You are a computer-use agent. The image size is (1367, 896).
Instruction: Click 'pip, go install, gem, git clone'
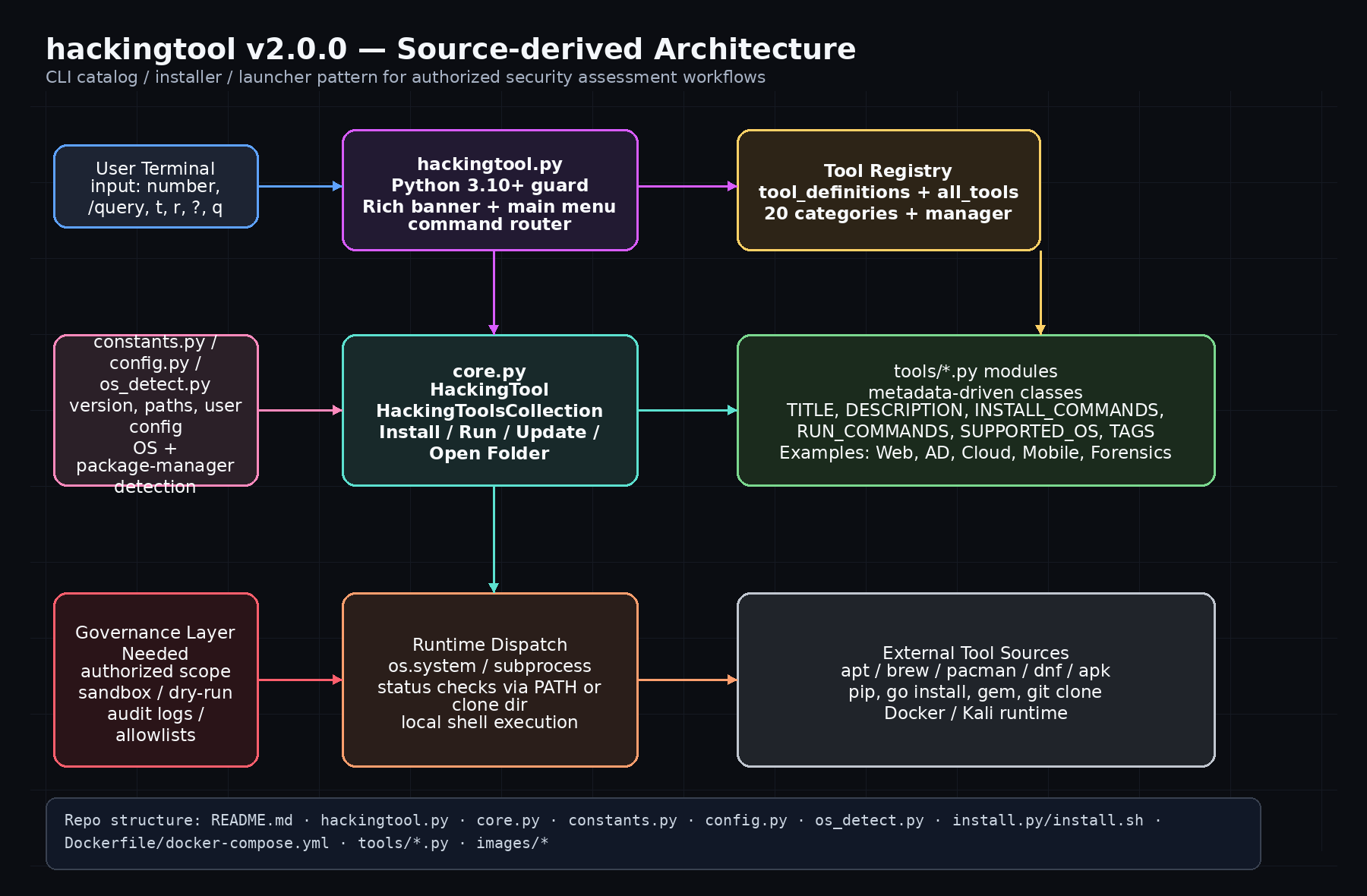tap(975, 692)
